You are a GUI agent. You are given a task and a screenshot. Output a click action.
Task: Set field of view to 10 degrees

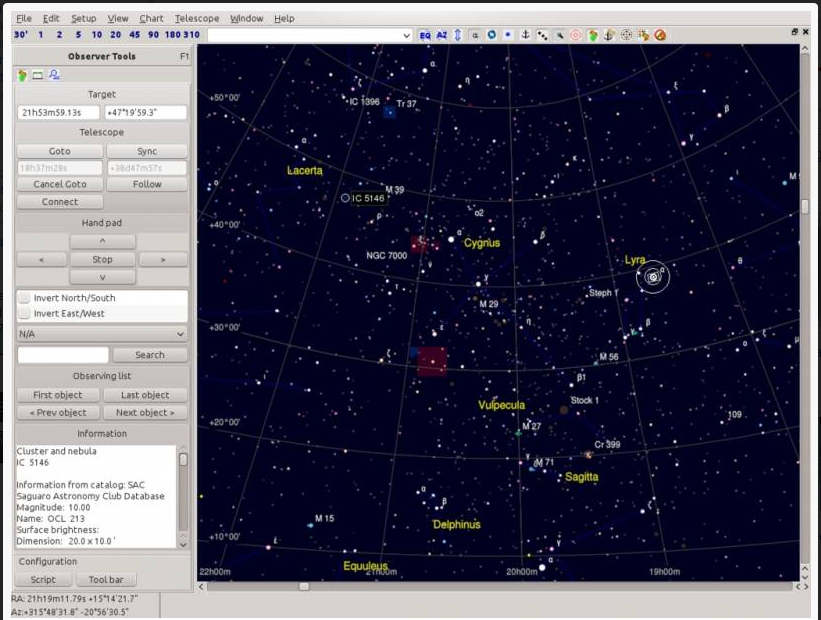[x=97, y=35]
